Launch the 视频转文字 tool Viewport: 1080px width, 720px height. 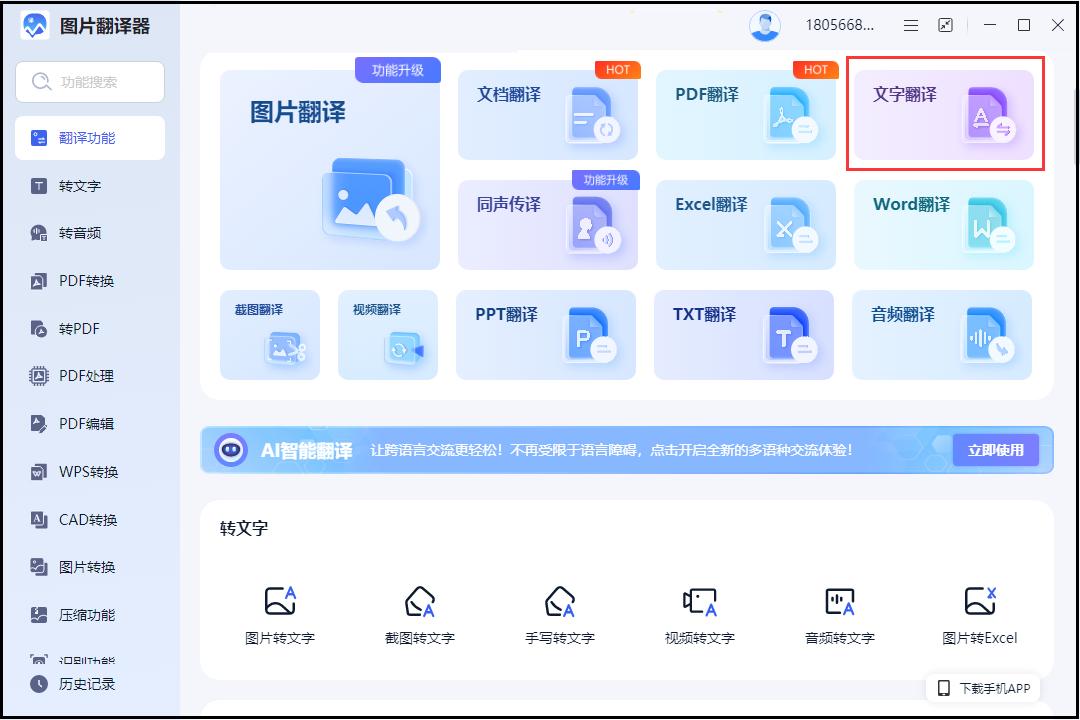(701, 612)
